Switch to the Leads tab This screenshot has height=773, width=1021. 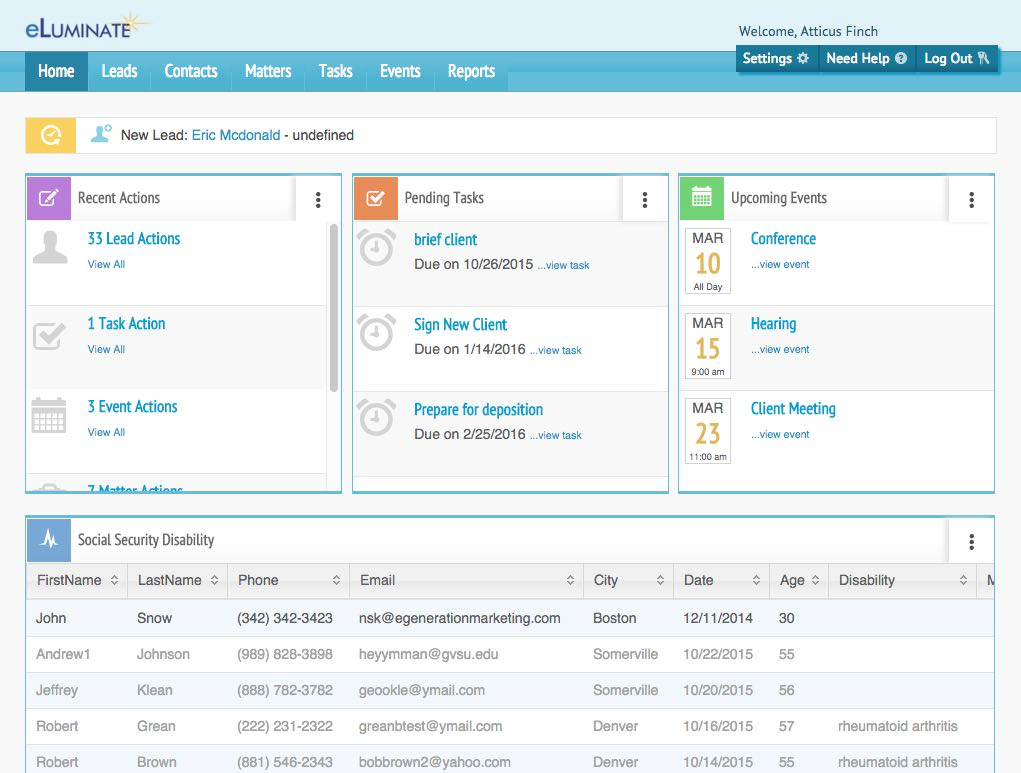pyautogui.click(x=119, y=71)
